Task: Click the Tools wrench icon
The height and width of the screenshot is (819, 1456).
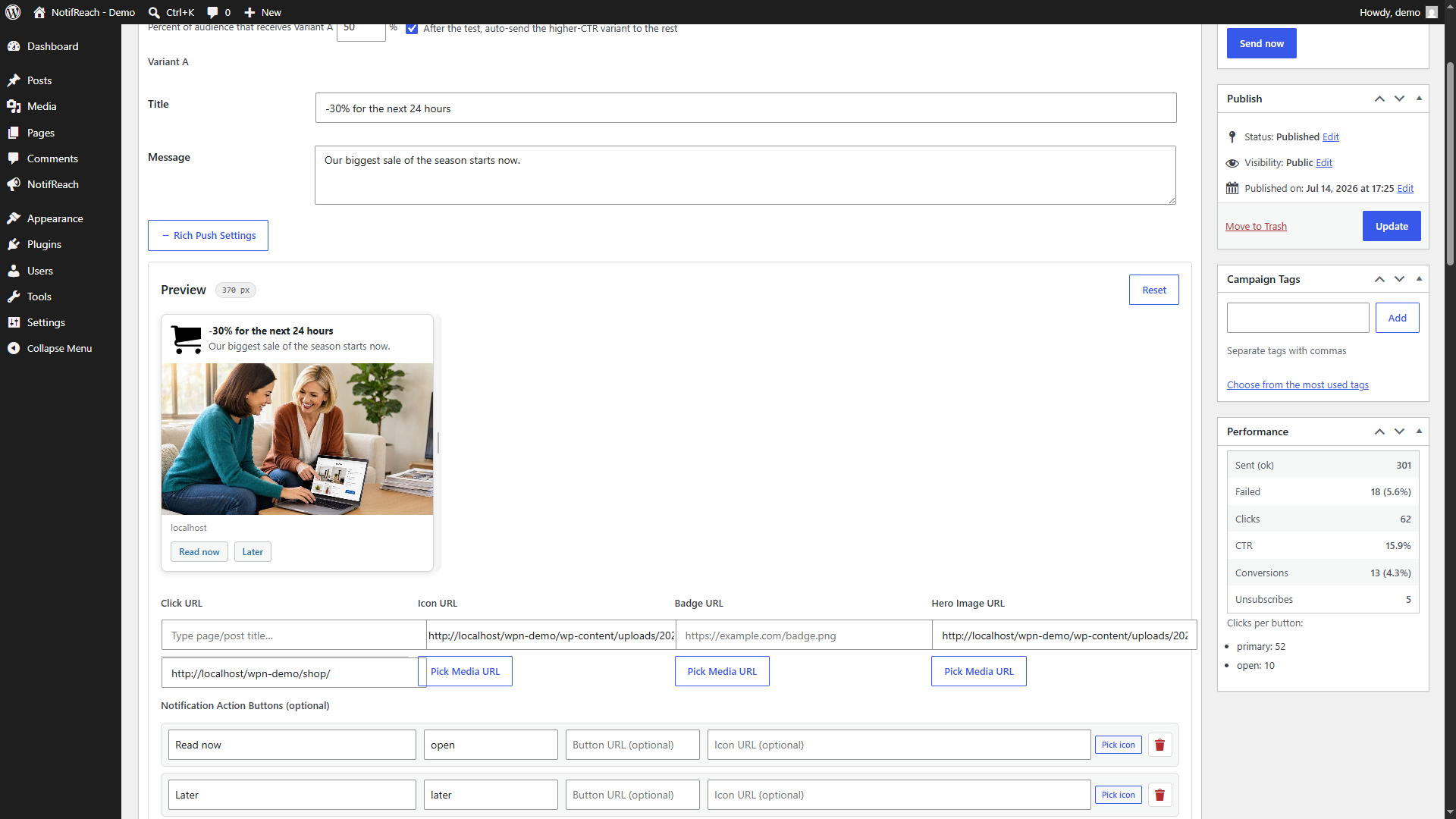Action: (14, 297)
